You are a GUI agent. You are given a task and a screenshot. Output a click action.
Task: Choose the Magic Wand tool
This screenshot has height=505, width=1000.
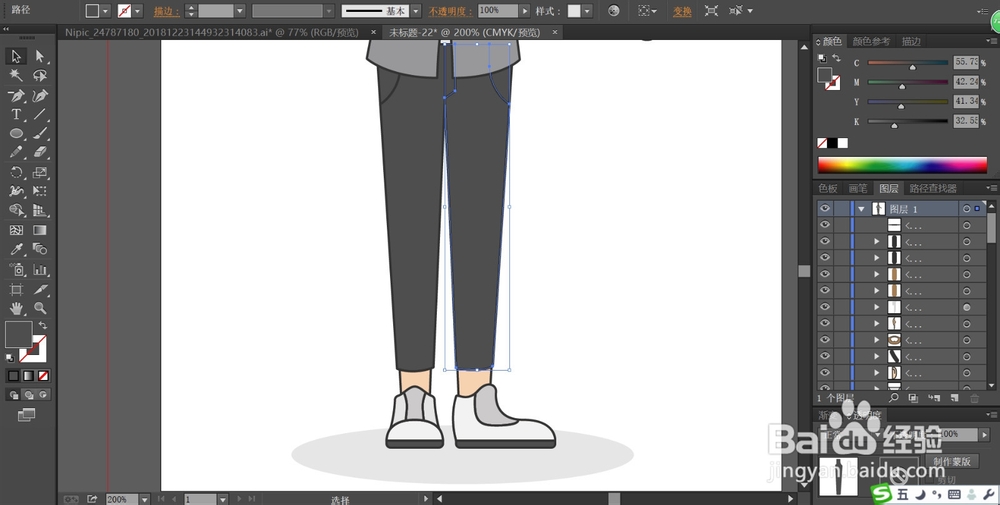tap(16, 76)
